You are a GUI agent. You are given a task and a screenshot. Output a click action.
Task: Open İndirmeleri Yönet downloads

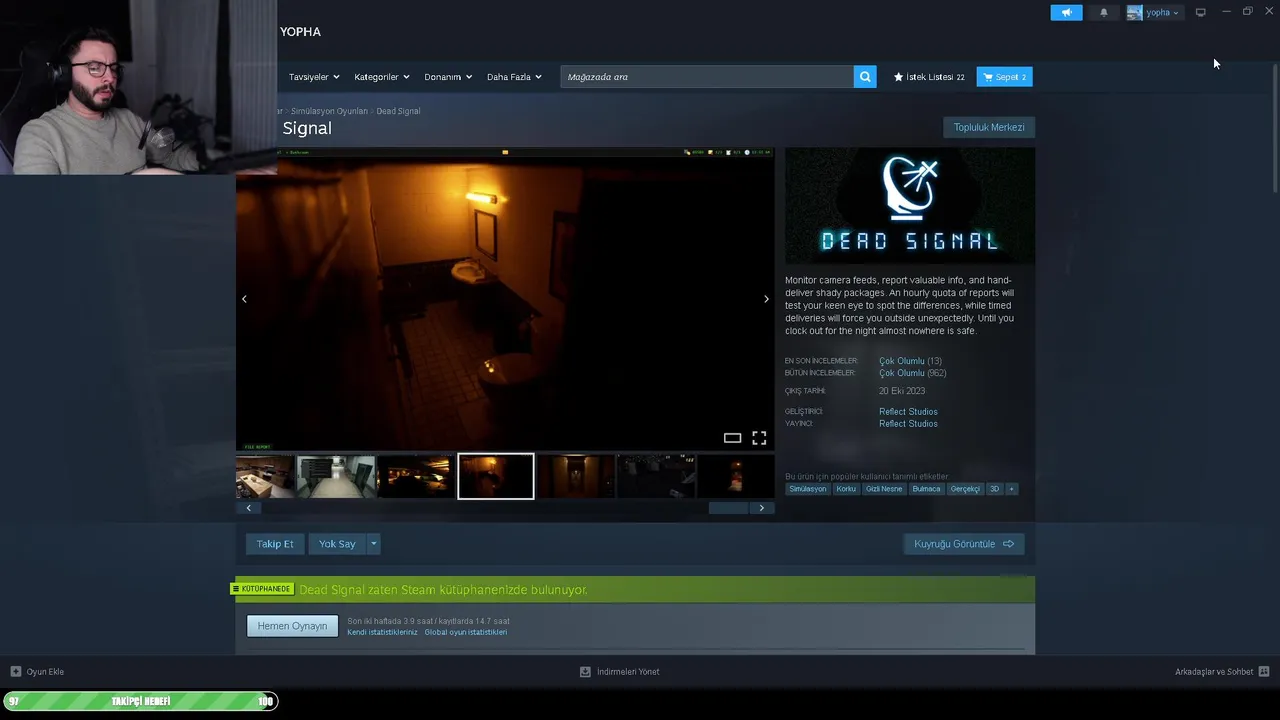tap(620, 672)
